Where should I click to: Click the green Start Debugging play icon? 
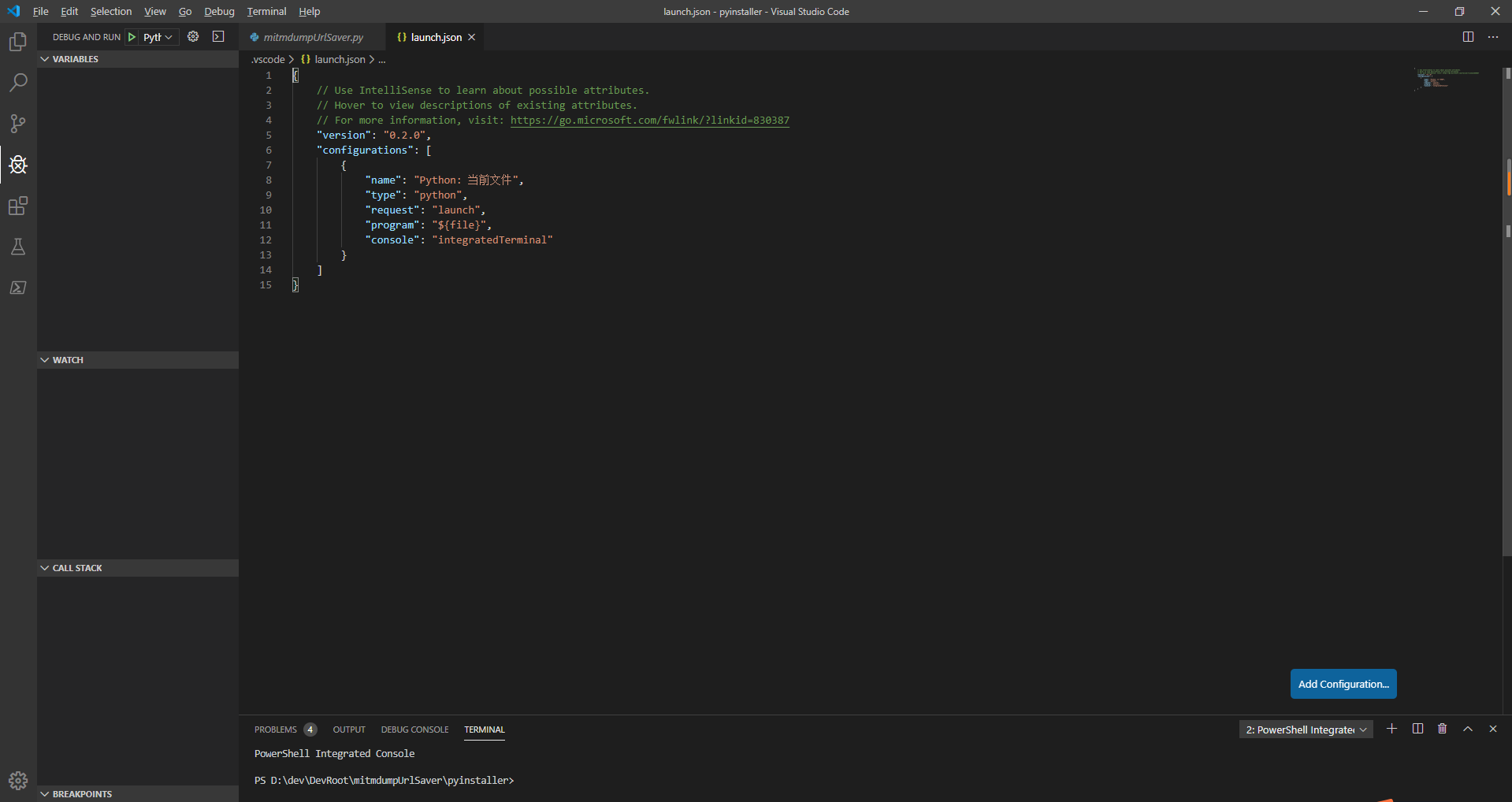click(132, 37)
